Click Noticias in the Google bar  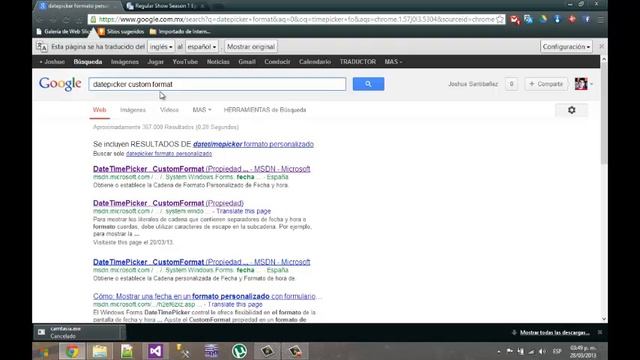pos(218,62)
